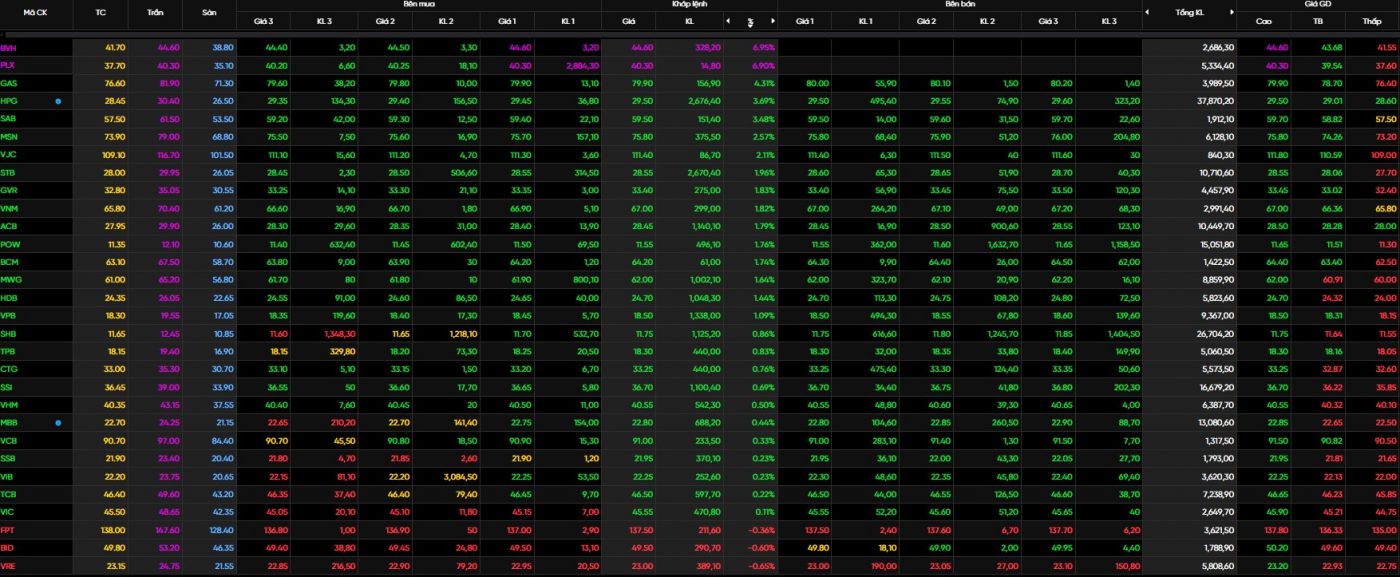Choose the SHB ticker symbol

(8, 333)
